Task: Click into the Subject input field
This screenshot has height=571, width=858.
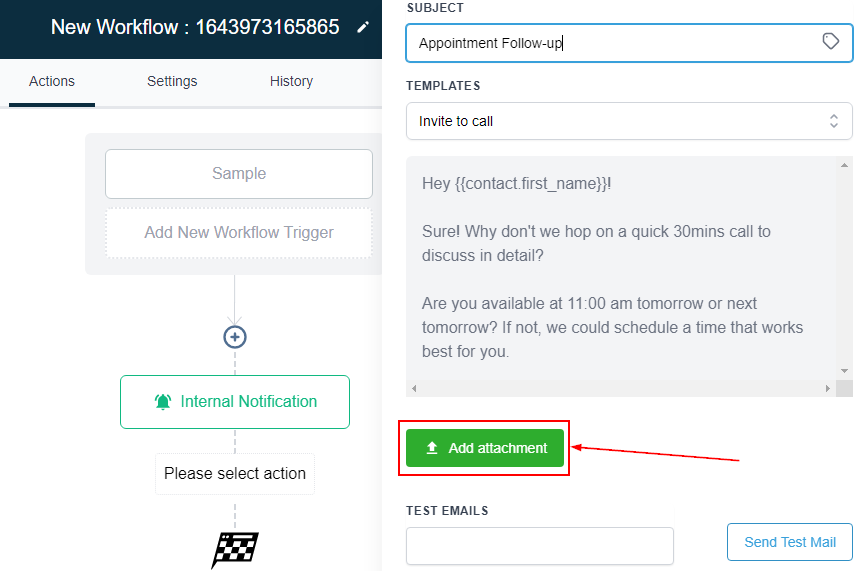Action: 610,43
